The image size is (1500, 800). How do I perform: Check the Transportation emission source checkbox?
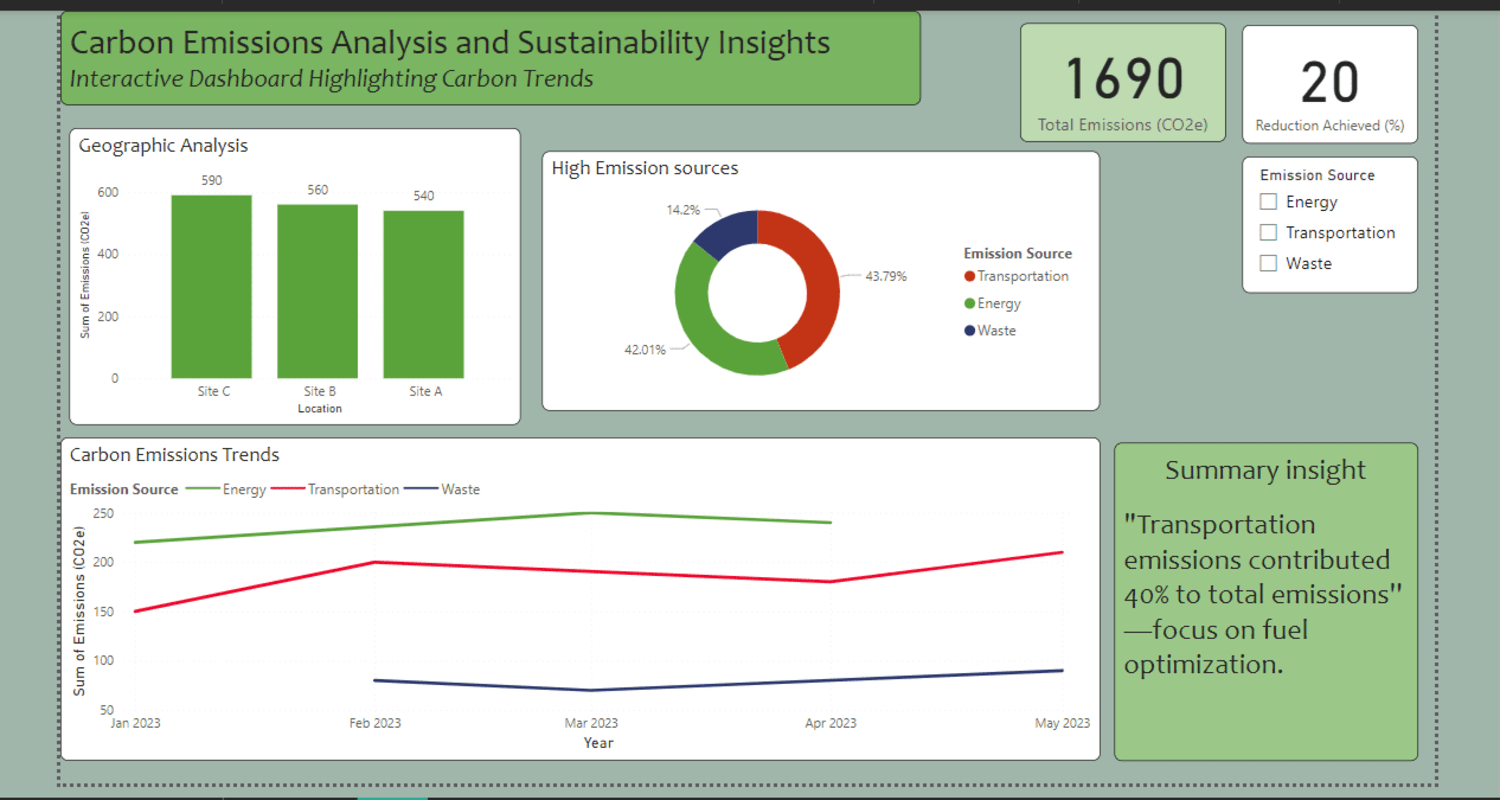coord(1269,233)
